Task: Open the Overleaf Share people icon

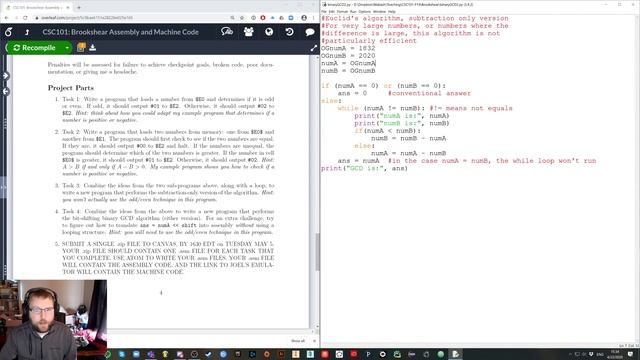Action: 249,31
